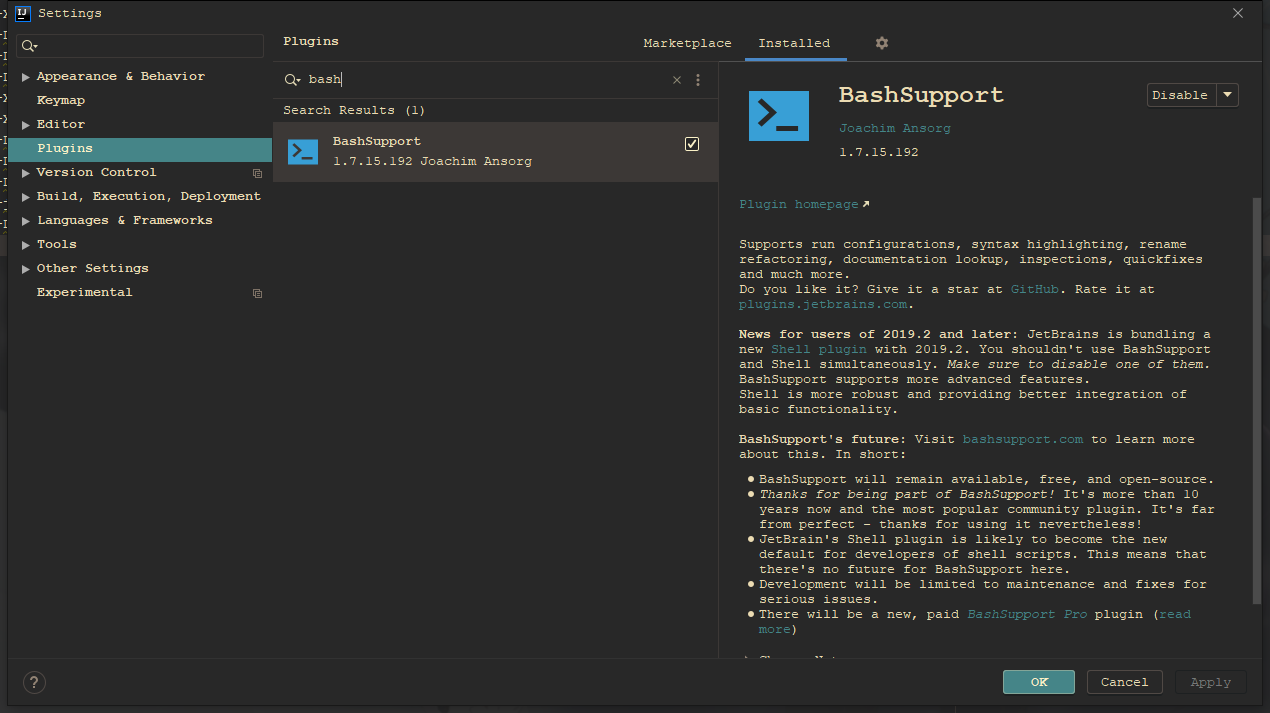1270x713 pixels.
Task: Expand Other Settings node
Action: (x=26, y=269)
